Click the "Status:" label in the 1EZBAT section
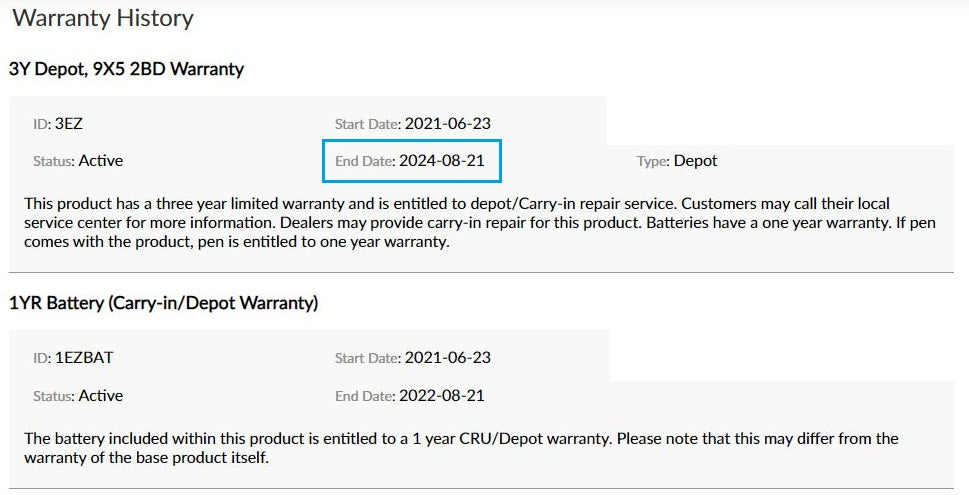This screenshot has width=969, height=495. click(54, 396)
